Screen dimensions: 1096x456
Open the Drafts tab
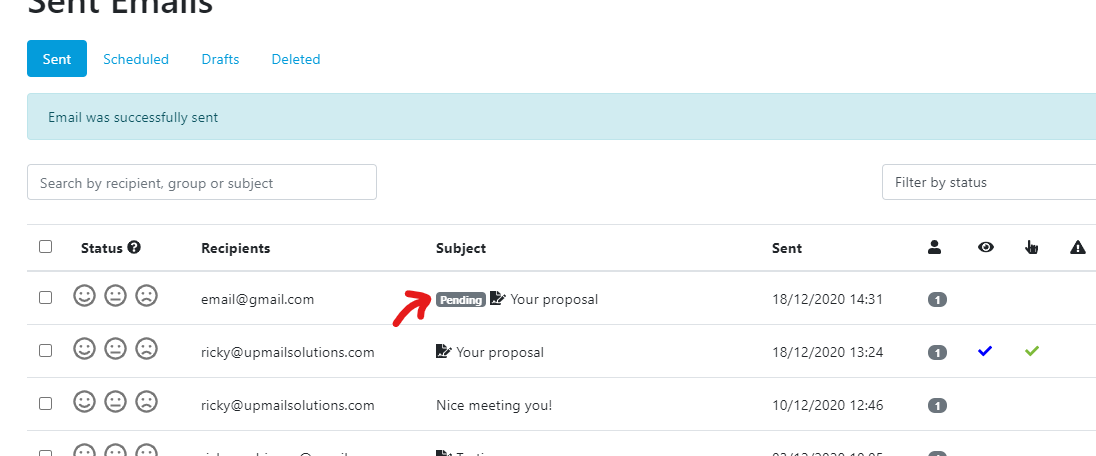(x=220, y=59)
